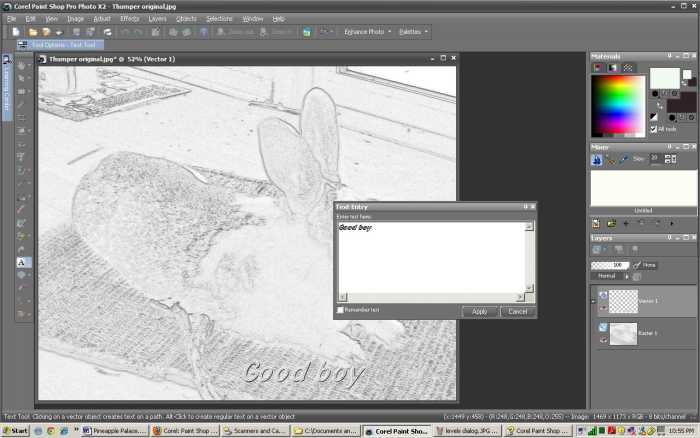Image resolution: width=700 pixels, height=438 pixels.
Task: Select the Pen tool below Preset Shape
Action: (x=21, y=288)
